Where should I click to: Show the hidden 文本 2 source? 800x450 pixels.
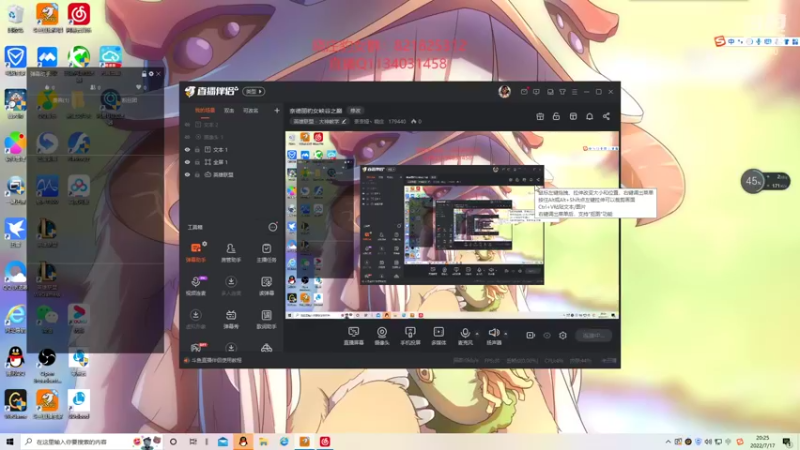(x=187, y=124)
